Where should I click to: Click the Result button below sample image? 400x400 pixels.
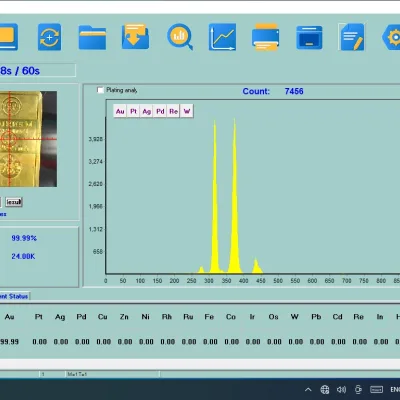[x=14, y=202]
